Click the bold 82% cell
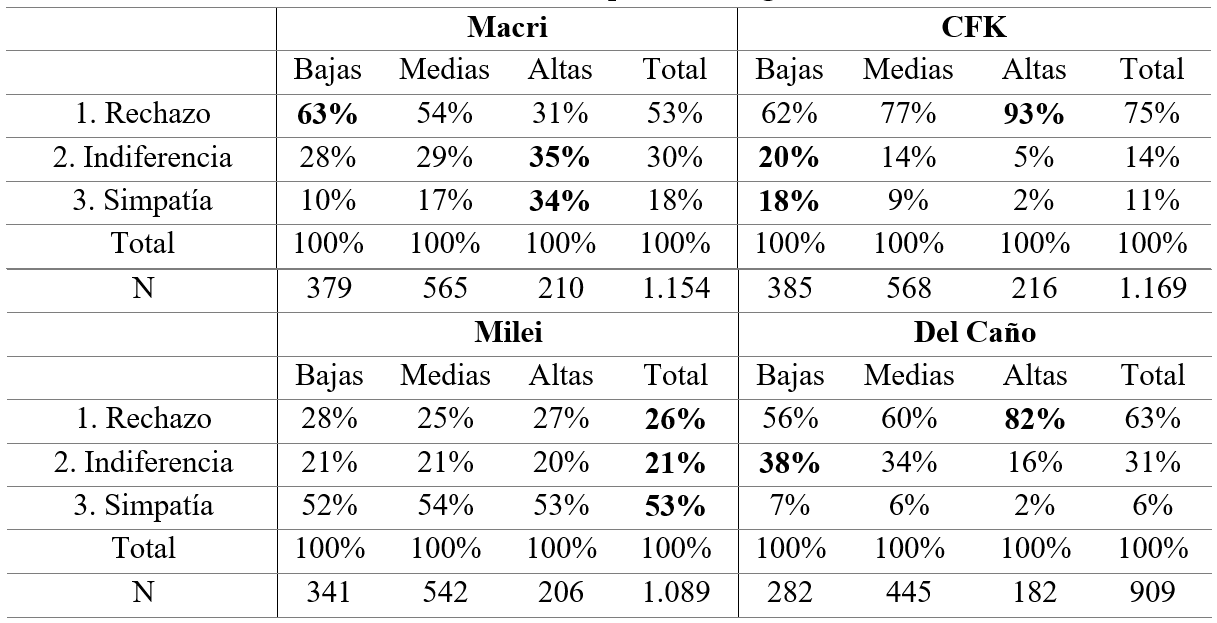 pos(1034,419)
